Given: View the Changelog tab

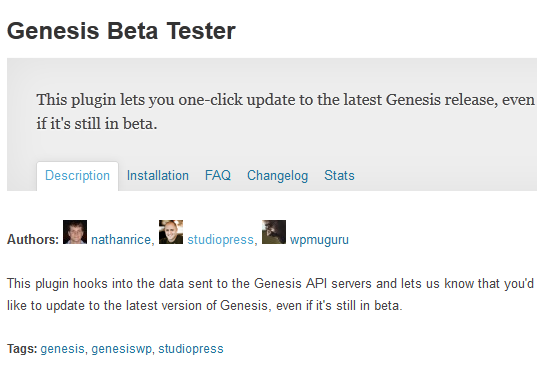Looking at the screenshot, I should 278,176.
